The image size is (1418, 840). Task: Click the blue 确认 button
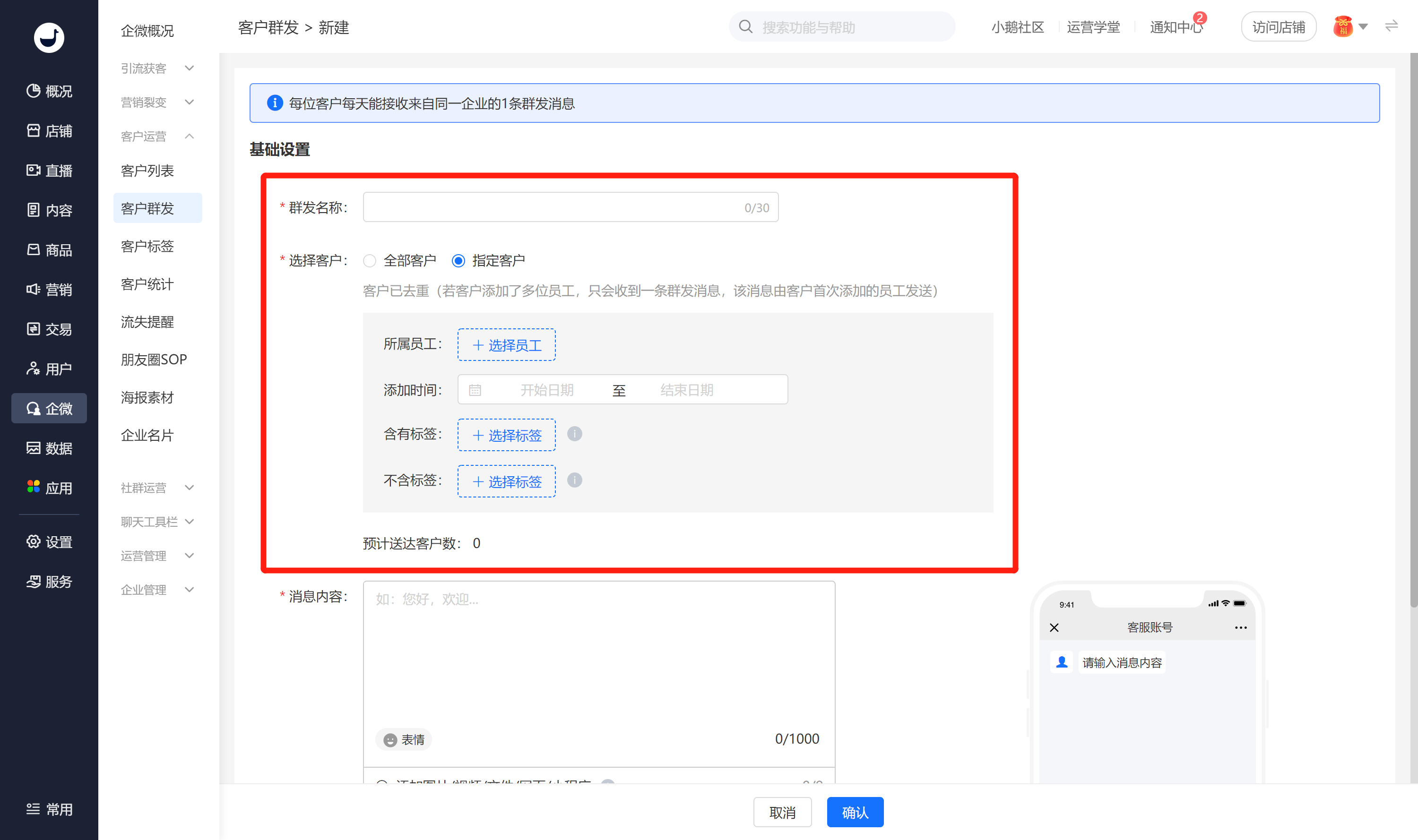point(855,812)
